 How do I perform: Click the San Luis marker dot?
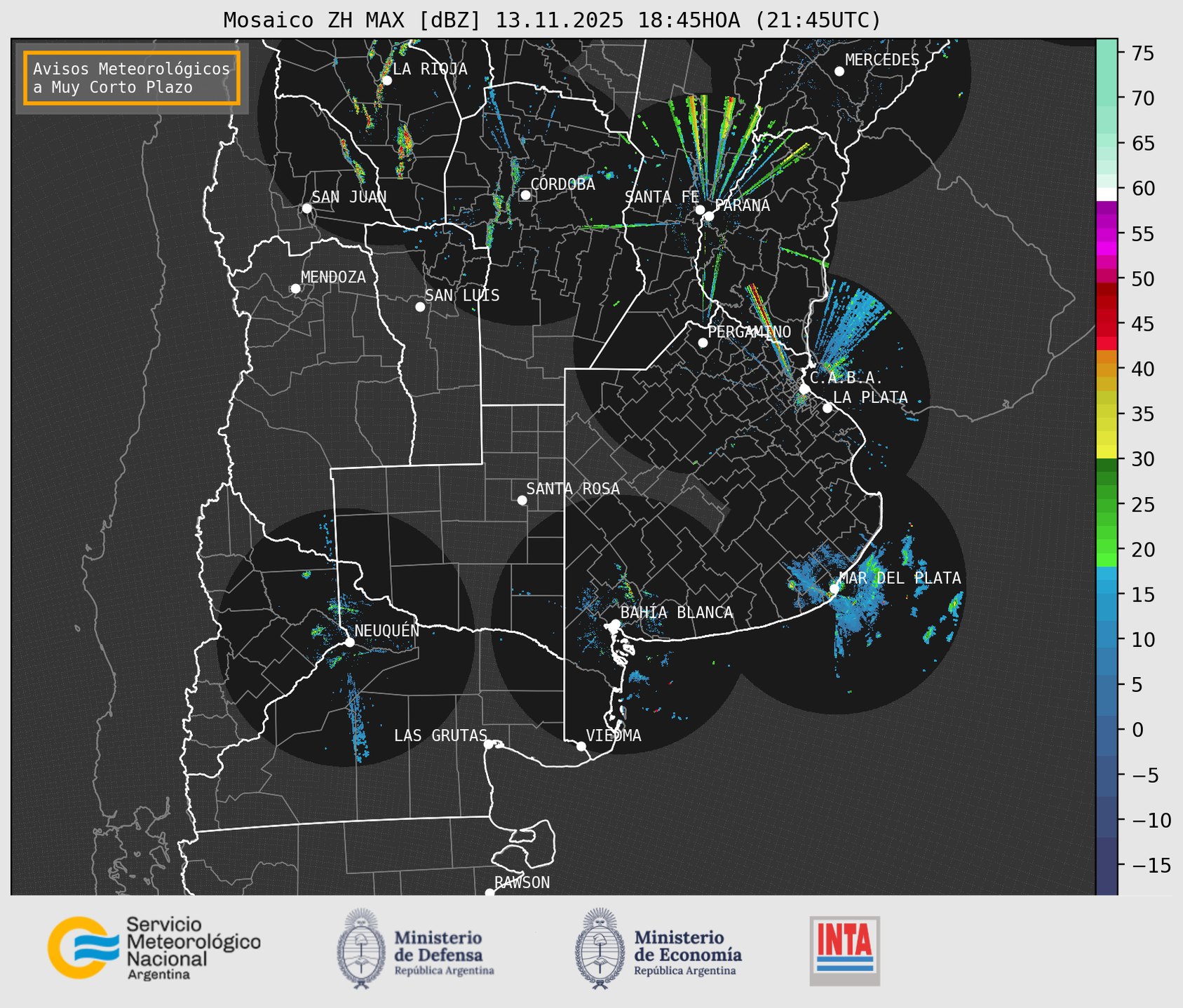[x=420, y=307]
